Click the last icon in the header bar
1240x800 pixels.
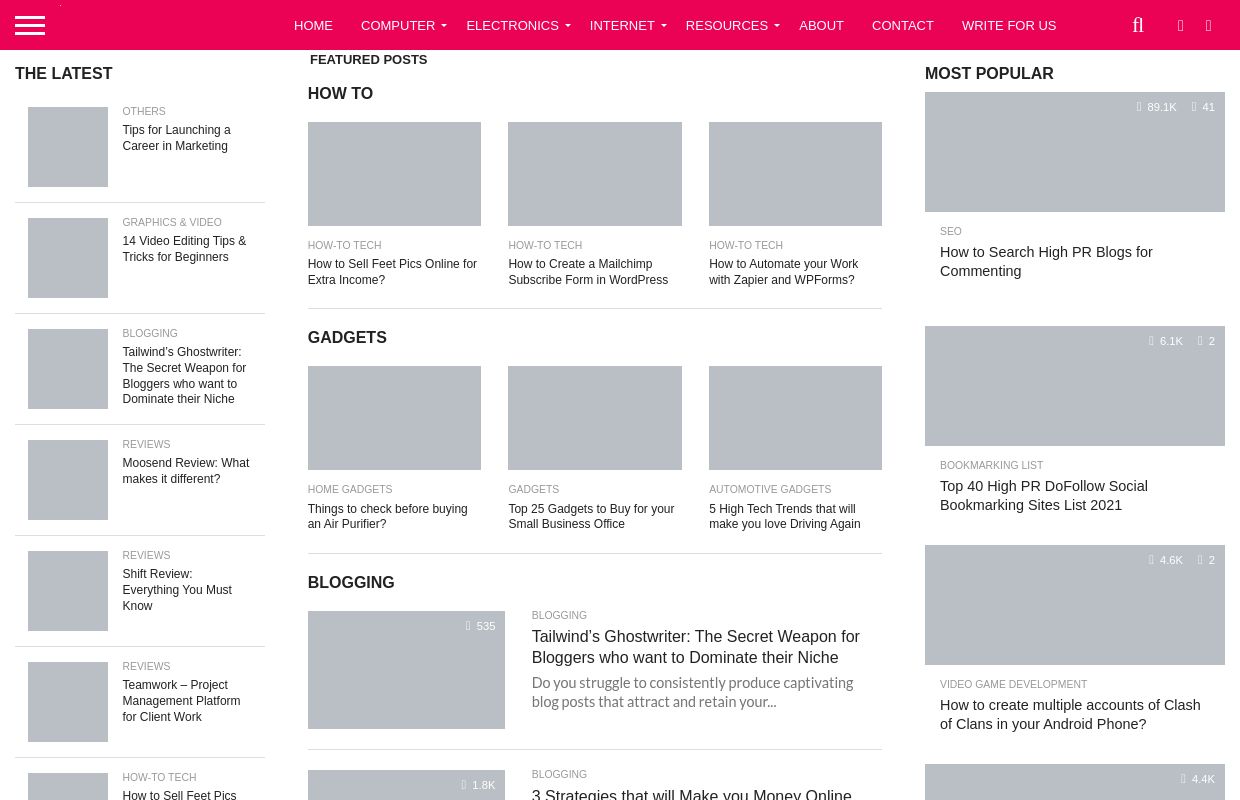(x=1208, y=25)
